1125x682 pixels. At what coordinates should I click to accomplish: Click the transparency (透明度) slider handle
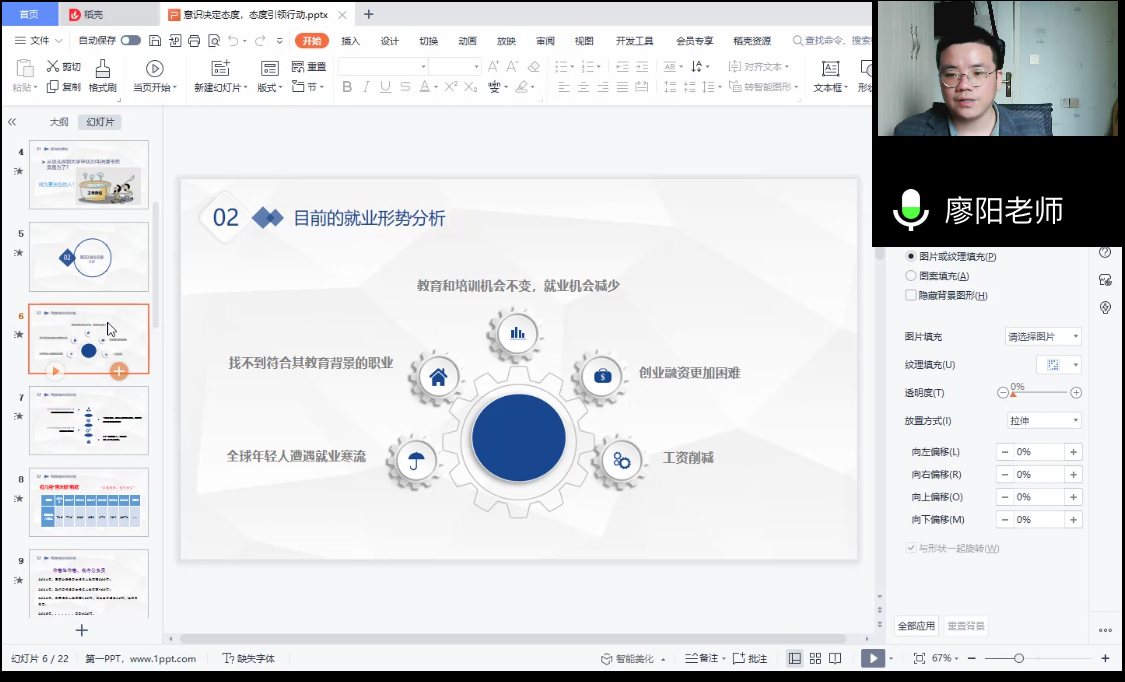[1013, 394]
